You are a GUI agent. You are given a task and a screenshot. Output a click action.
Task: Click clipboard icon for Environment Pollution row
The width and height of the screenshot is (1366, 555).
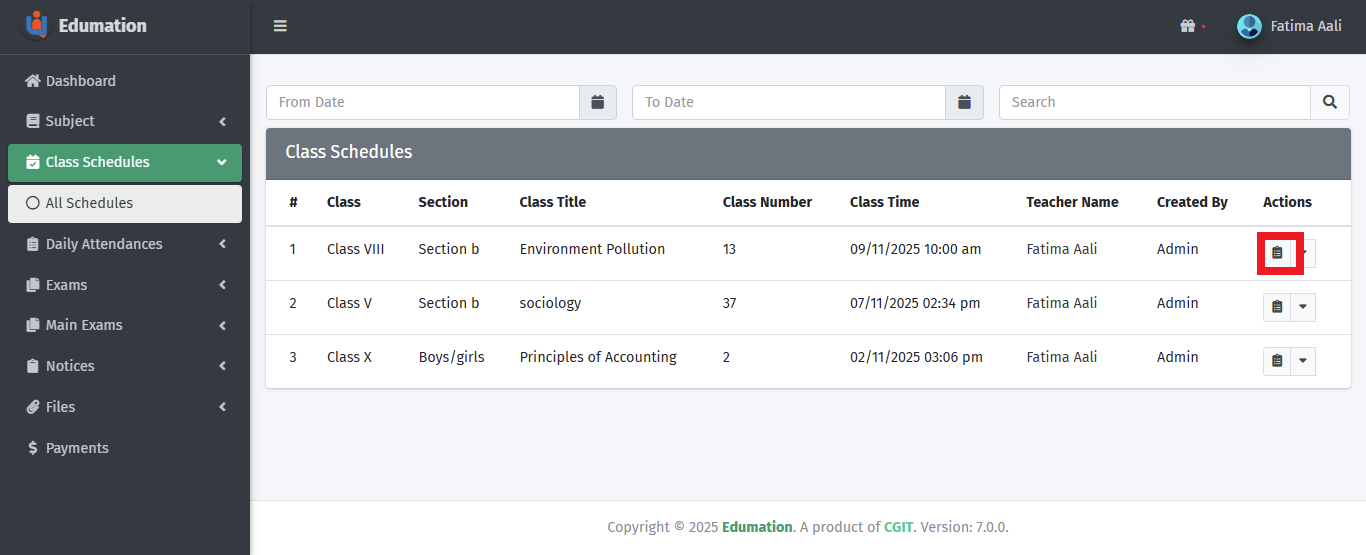coord(1277,253)
